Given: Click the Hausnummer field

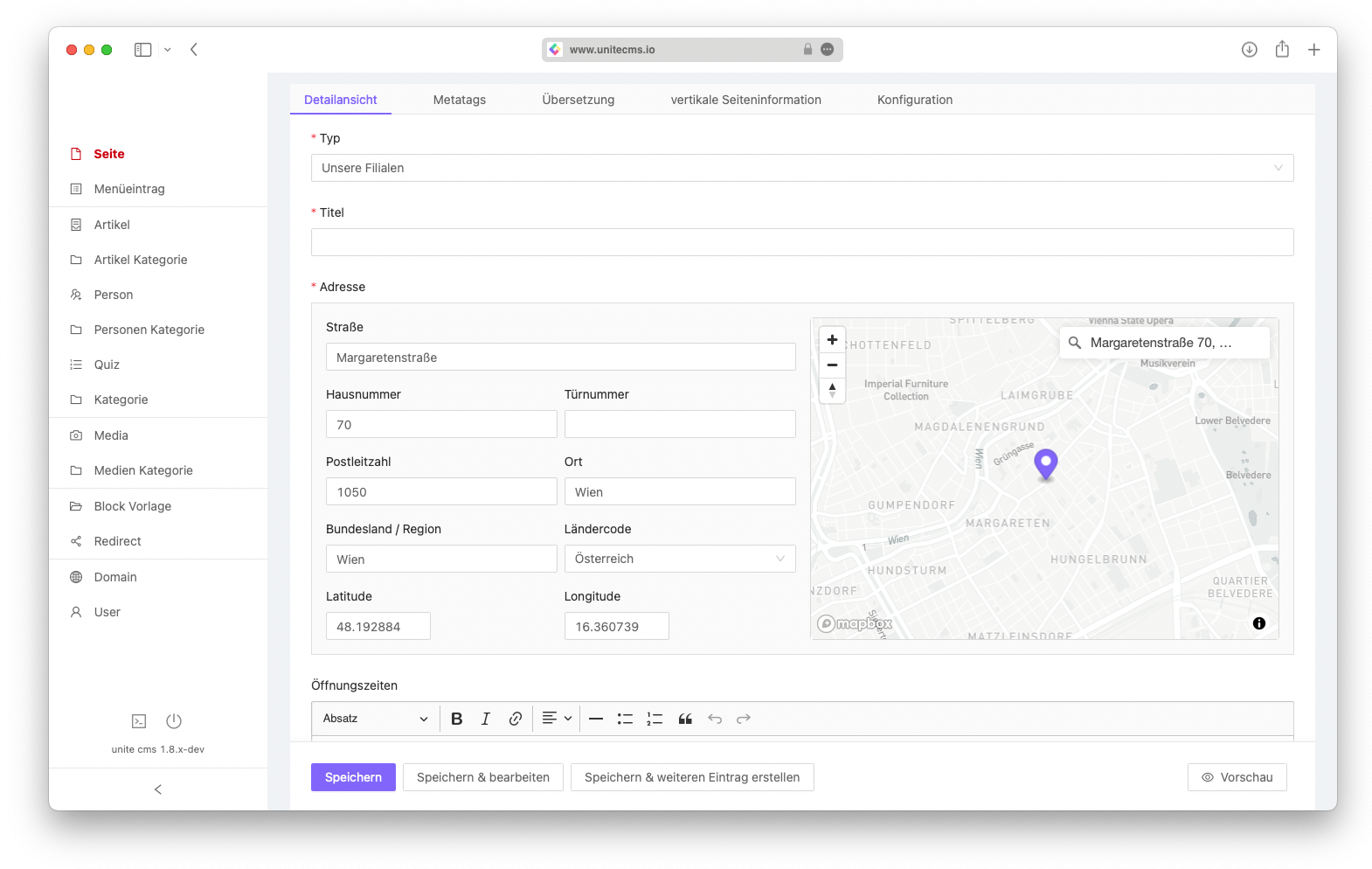Looking at the screenshot, I should [x=441, y=424].
